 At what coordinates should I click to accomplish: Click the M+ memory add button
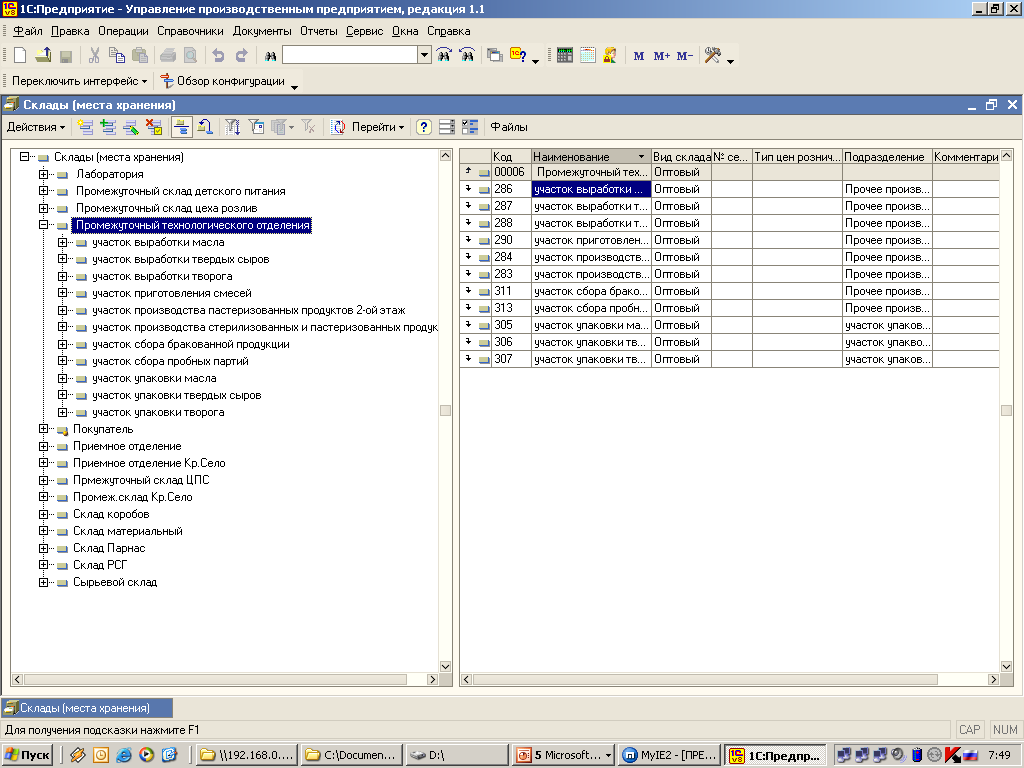tap(662, 56)
